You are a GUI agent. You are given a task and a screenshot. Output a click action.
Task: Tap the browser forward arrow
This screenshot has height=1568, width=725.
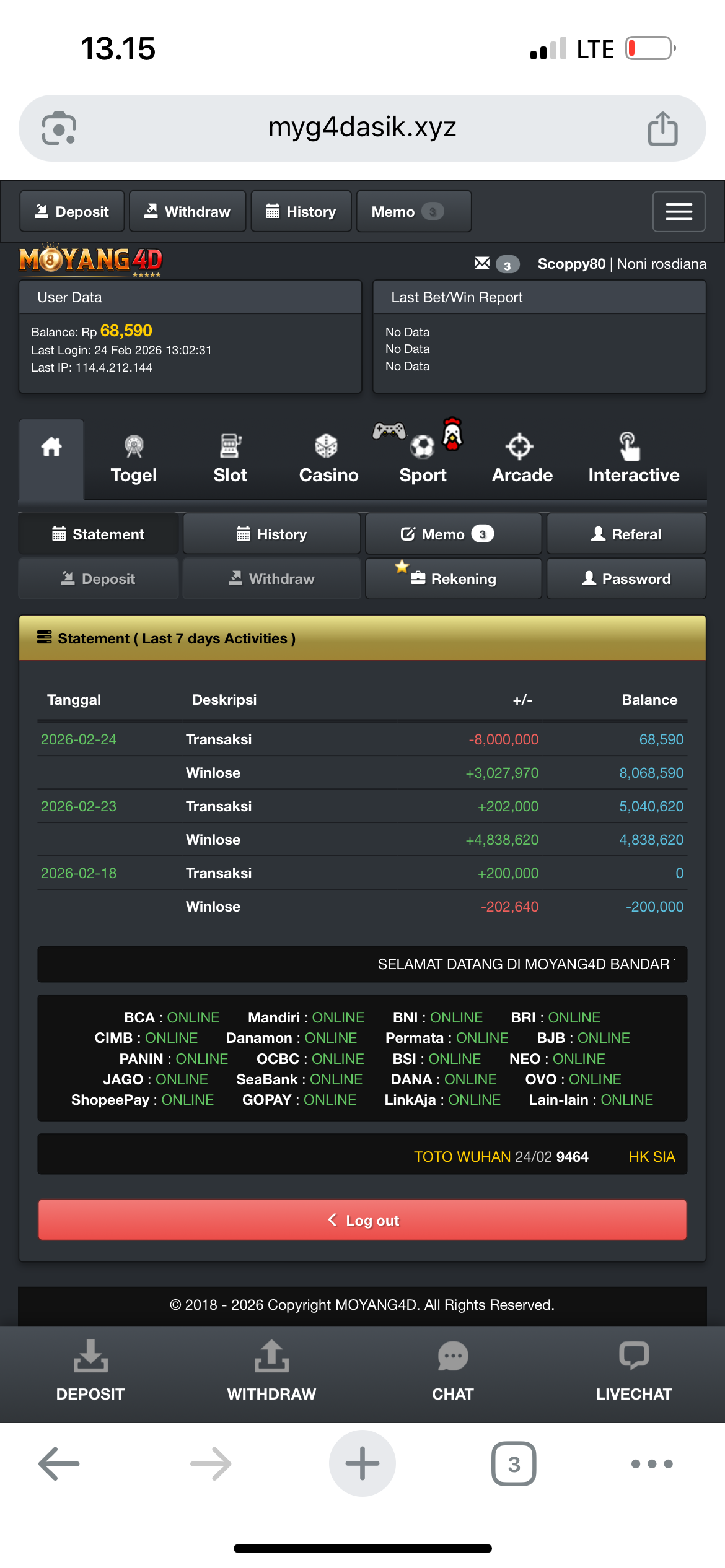coord(211,1463)
